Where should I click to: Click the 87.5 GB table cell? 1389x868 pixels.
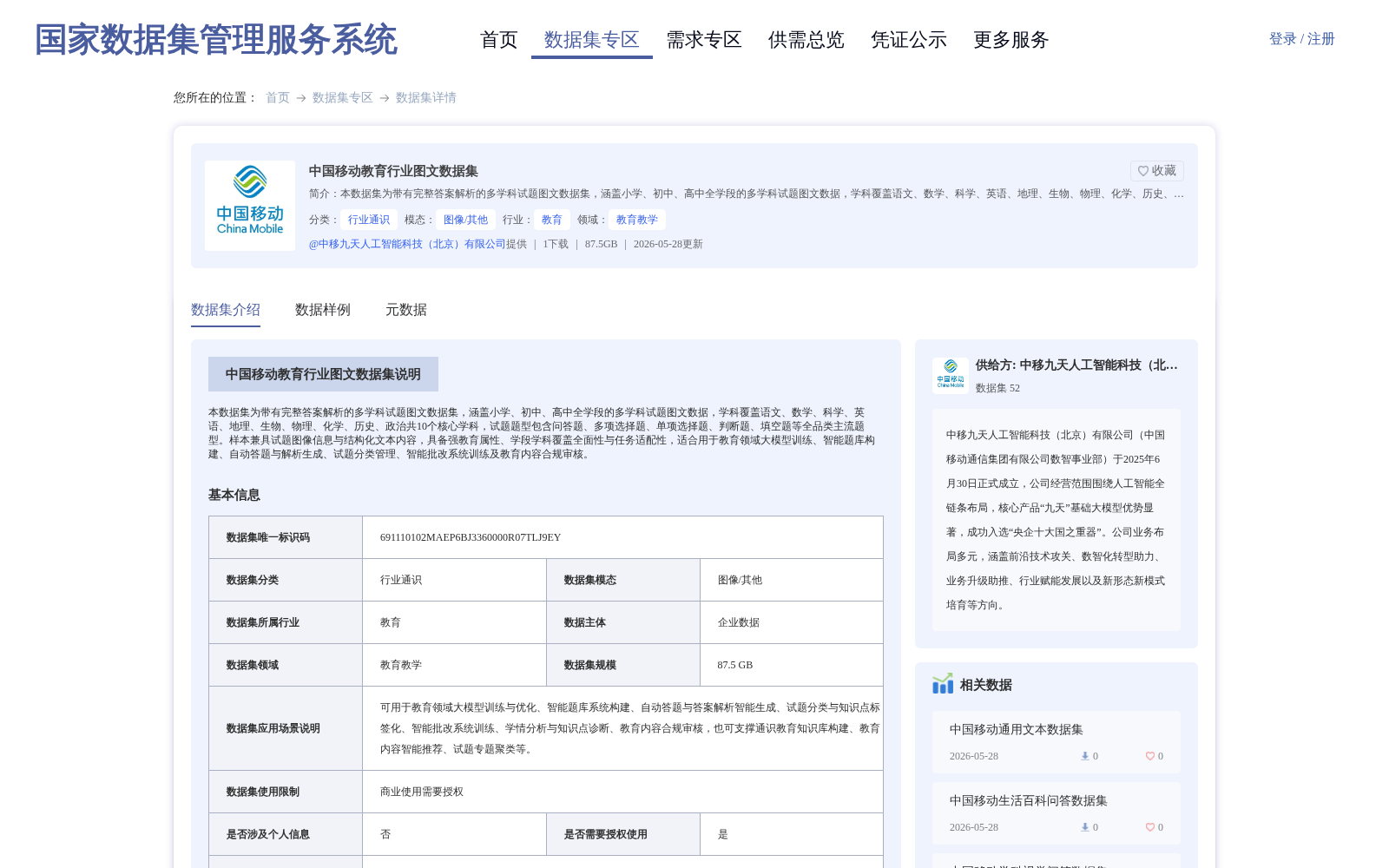pos(791,665)
